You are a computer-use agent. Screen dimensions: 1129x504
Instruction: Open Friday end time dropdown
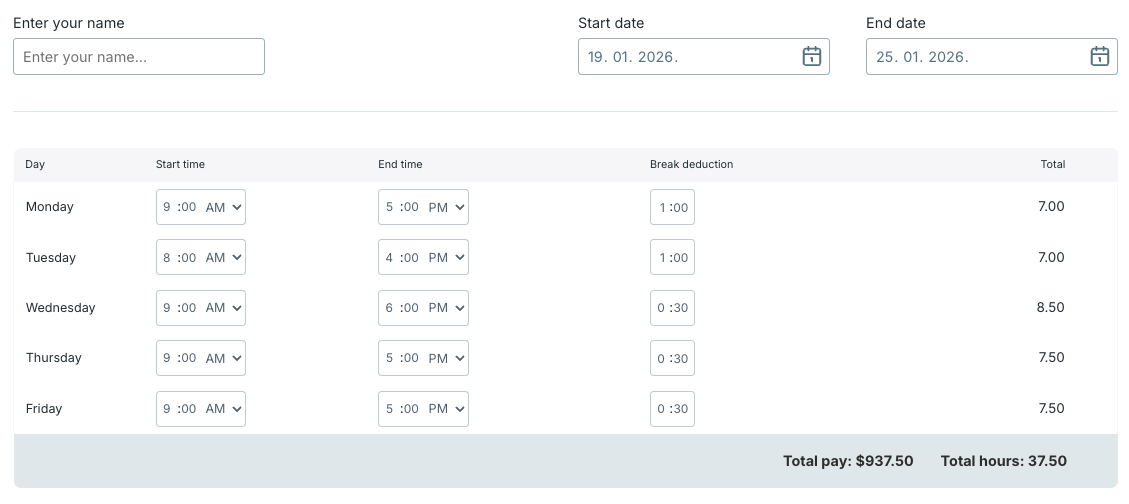(x=423, y=409)
